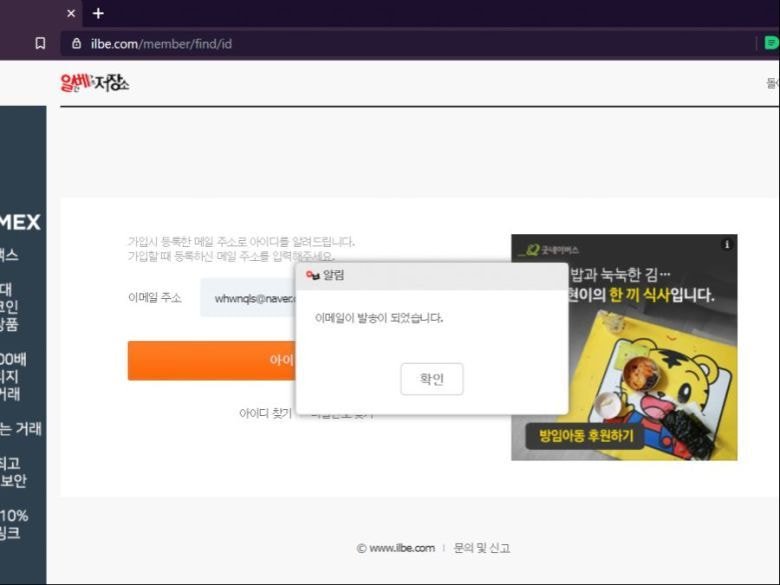Open a new browser tab
Image resolution: width=780 pixels, height=585 pixels.
click(x=98, y=13)
